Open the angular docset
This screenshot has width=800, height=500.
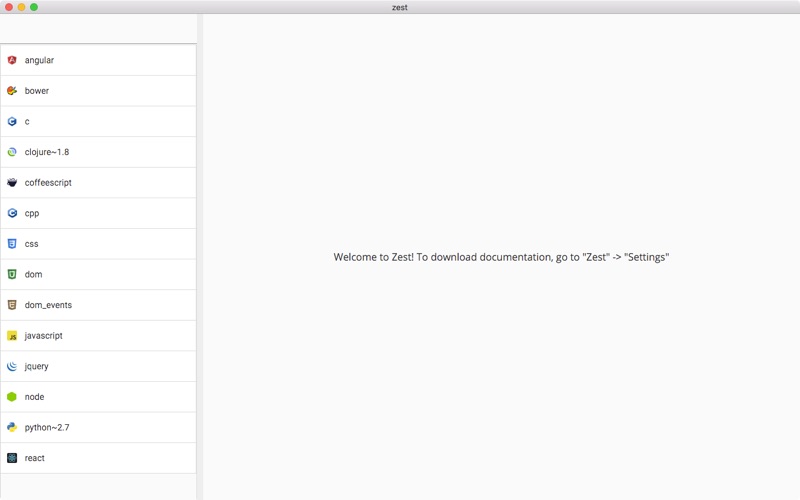click(98, 60)
